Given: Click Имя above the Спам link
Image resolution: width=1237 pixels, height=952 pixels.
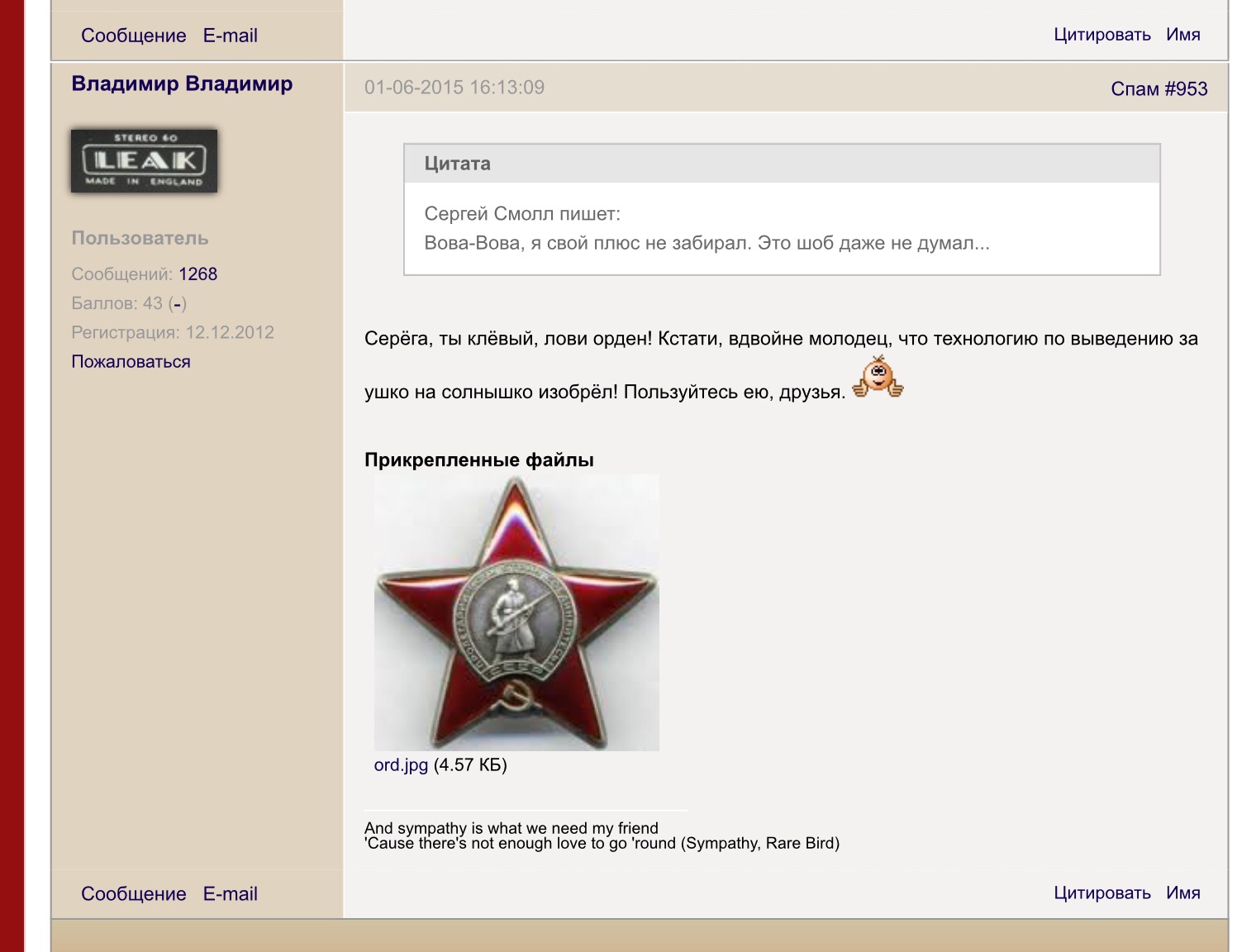Looking at the screenshot, I should point(1182,35).
